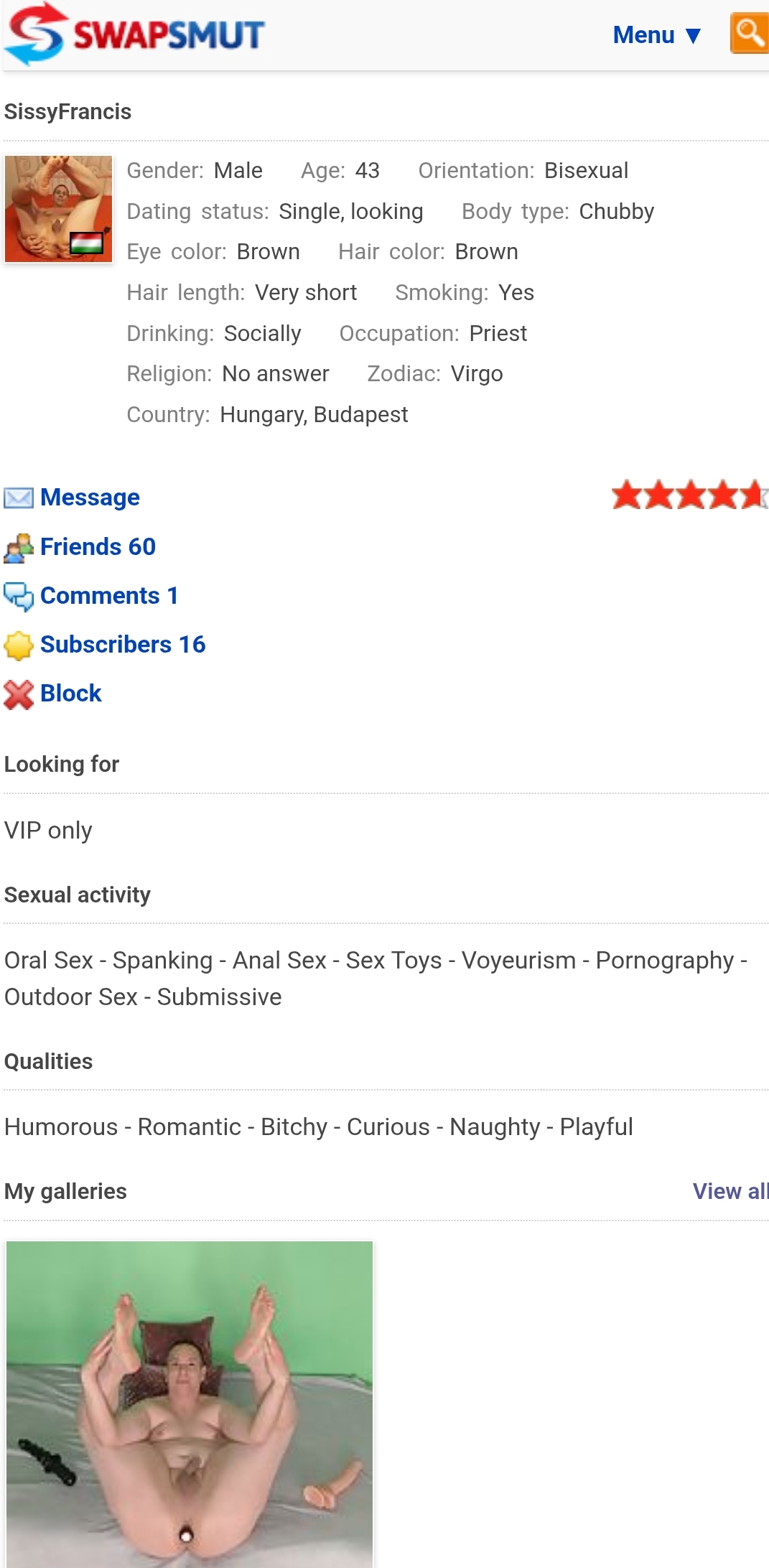This screenshot has width=769, height=1568.
Task: View the Comments 1 link
Action: (109, 596)
